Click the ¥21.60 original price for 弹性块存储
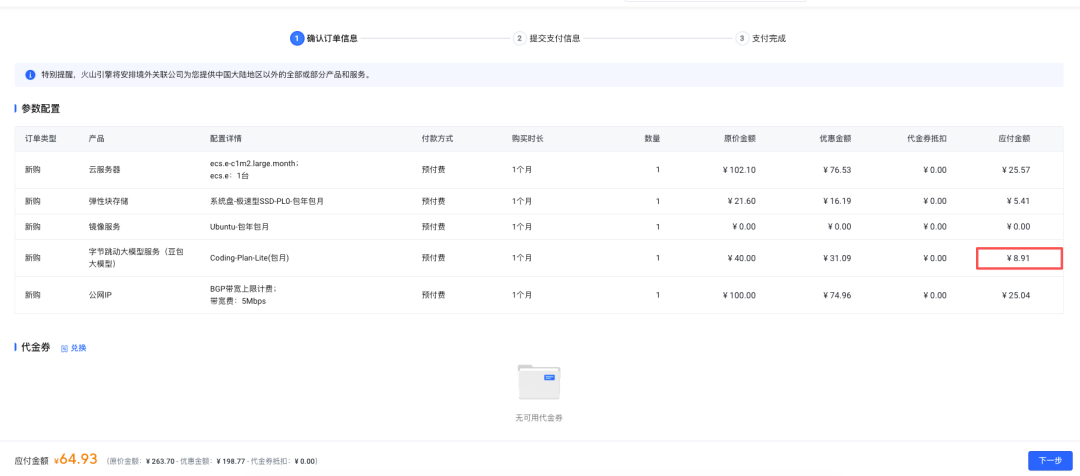This screenshot has height=476, width=1080. [x=742, y=202]
